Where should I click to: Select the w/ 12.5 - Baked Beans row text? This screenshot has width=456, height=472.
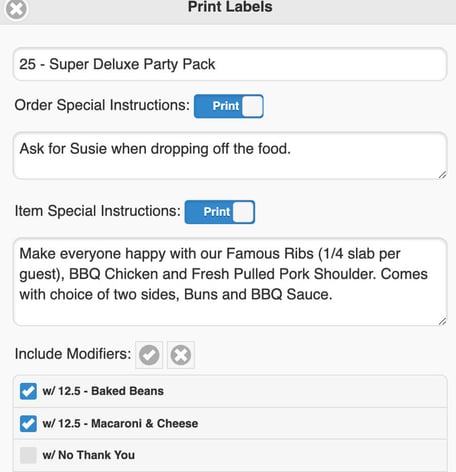(103, 391)
